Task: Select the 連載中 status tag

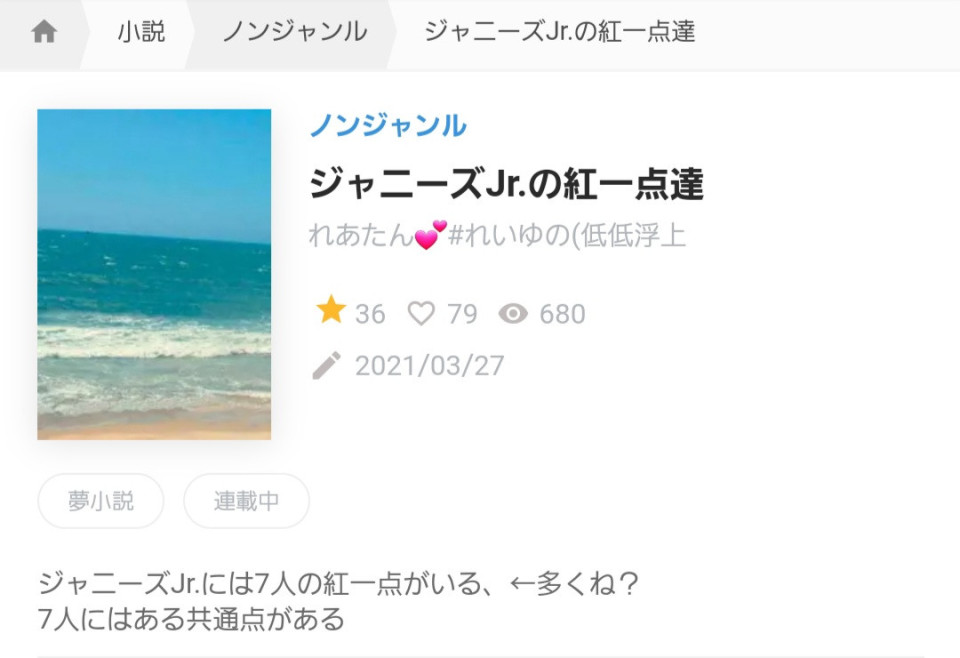Action: point(246,501)
